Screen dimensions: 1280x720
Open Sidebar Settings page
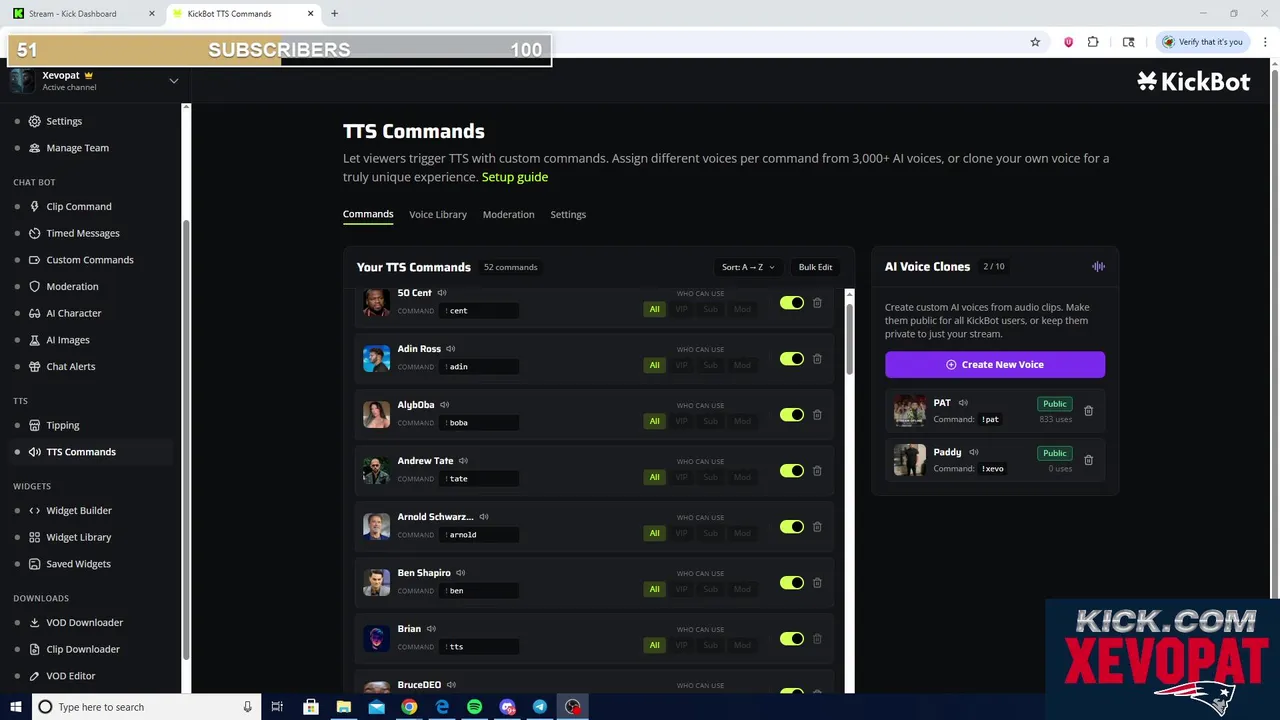pyautogui.click(x=64, y=121)
